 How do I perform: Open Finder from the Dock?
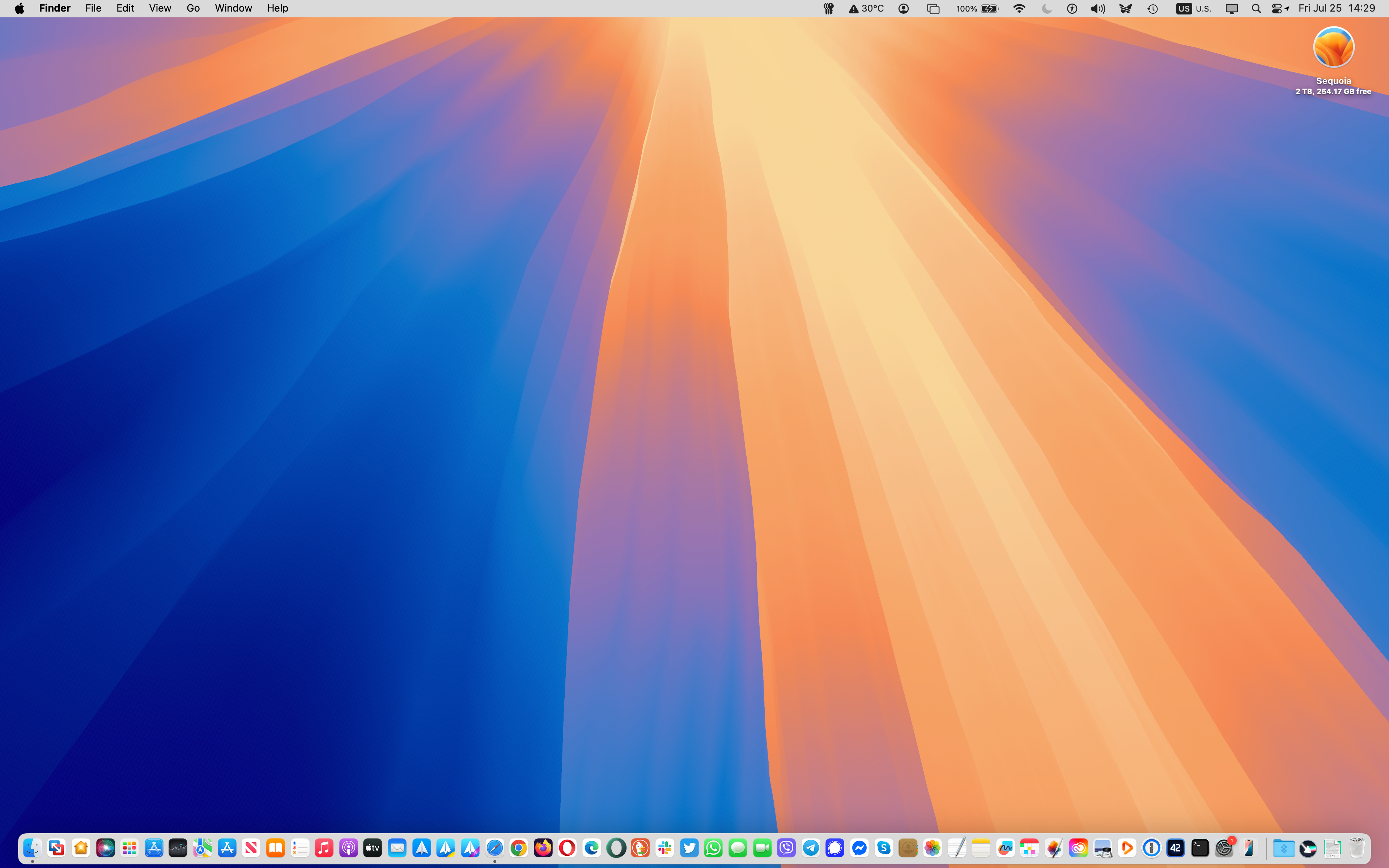click(x=32, y=848)
